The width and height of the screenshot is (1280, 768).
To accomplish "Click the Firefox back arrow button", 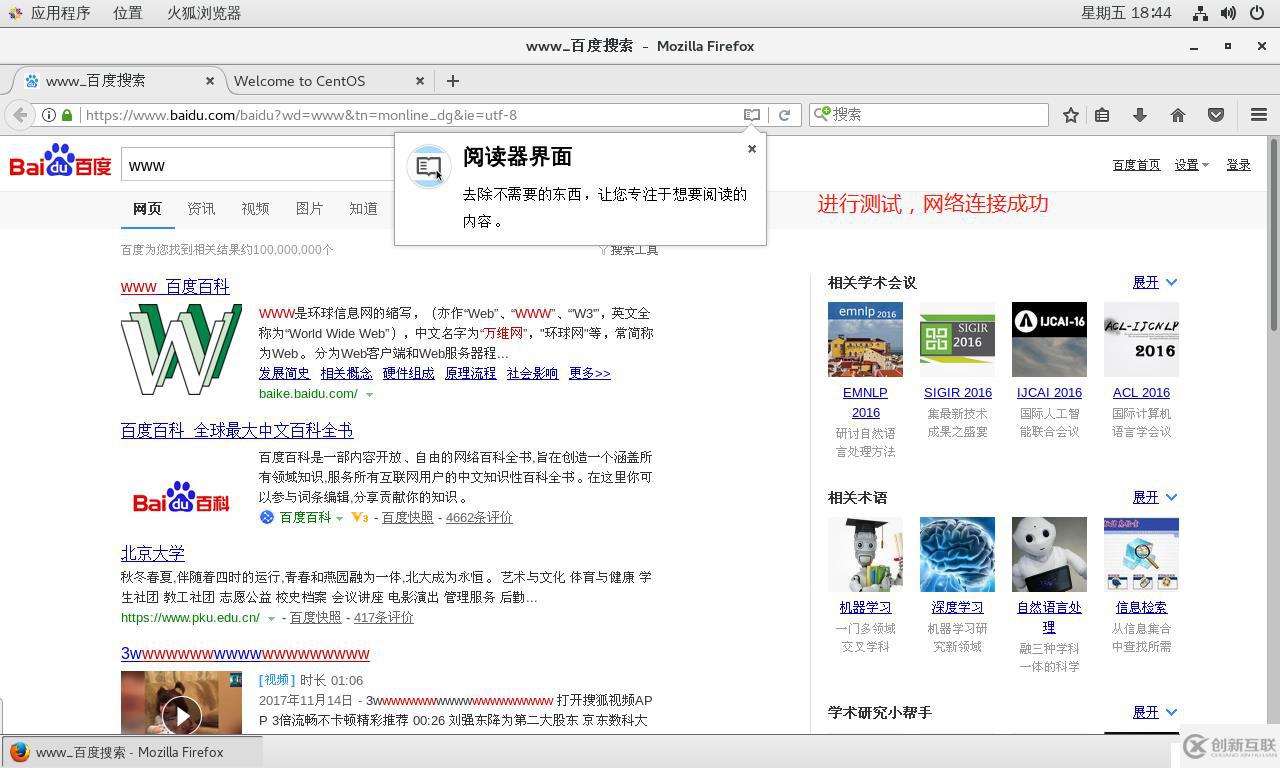I will [20, 115].
